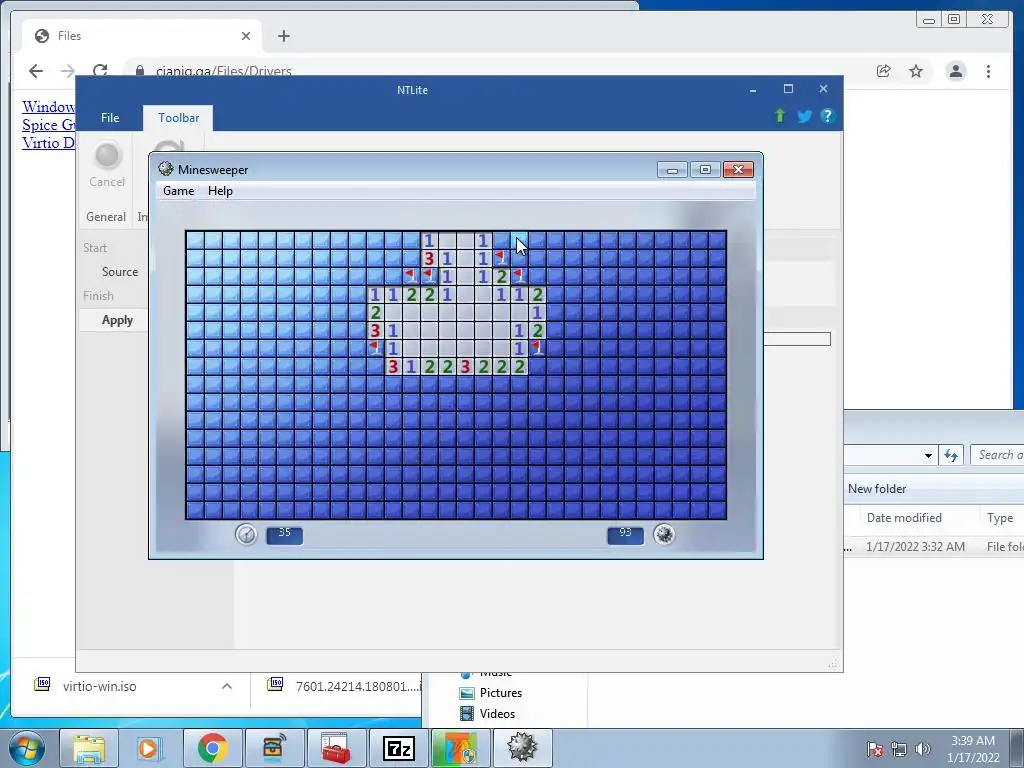The height and width of the screenshot is (768, 1024).
Task: Select Apply page in NTLite sidebar
Action: point(117,320)
